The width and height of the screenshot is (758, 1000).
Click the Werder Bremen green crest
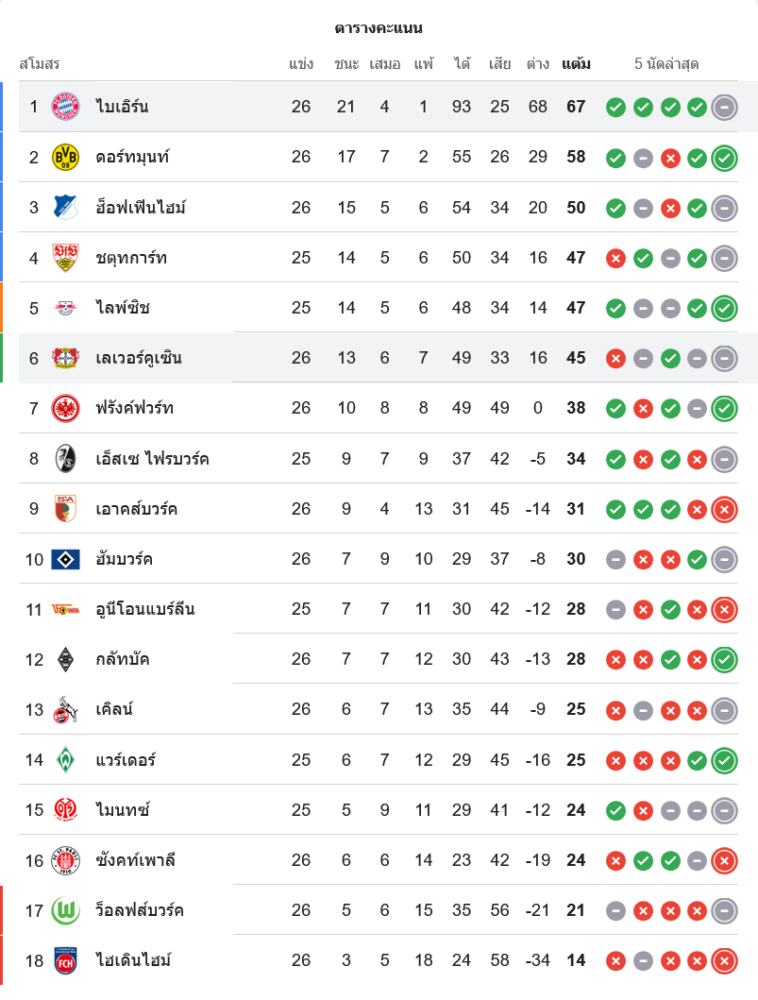coord(66,760)
